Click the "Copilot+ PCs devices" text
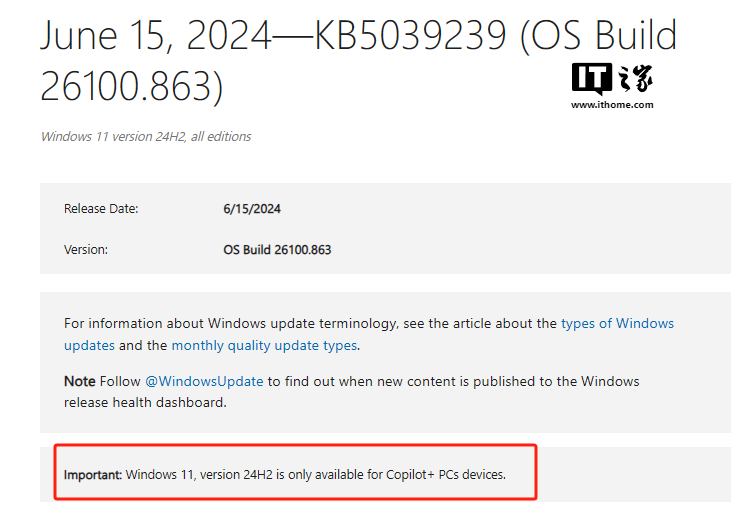The image size is (741, 514). 446,474
